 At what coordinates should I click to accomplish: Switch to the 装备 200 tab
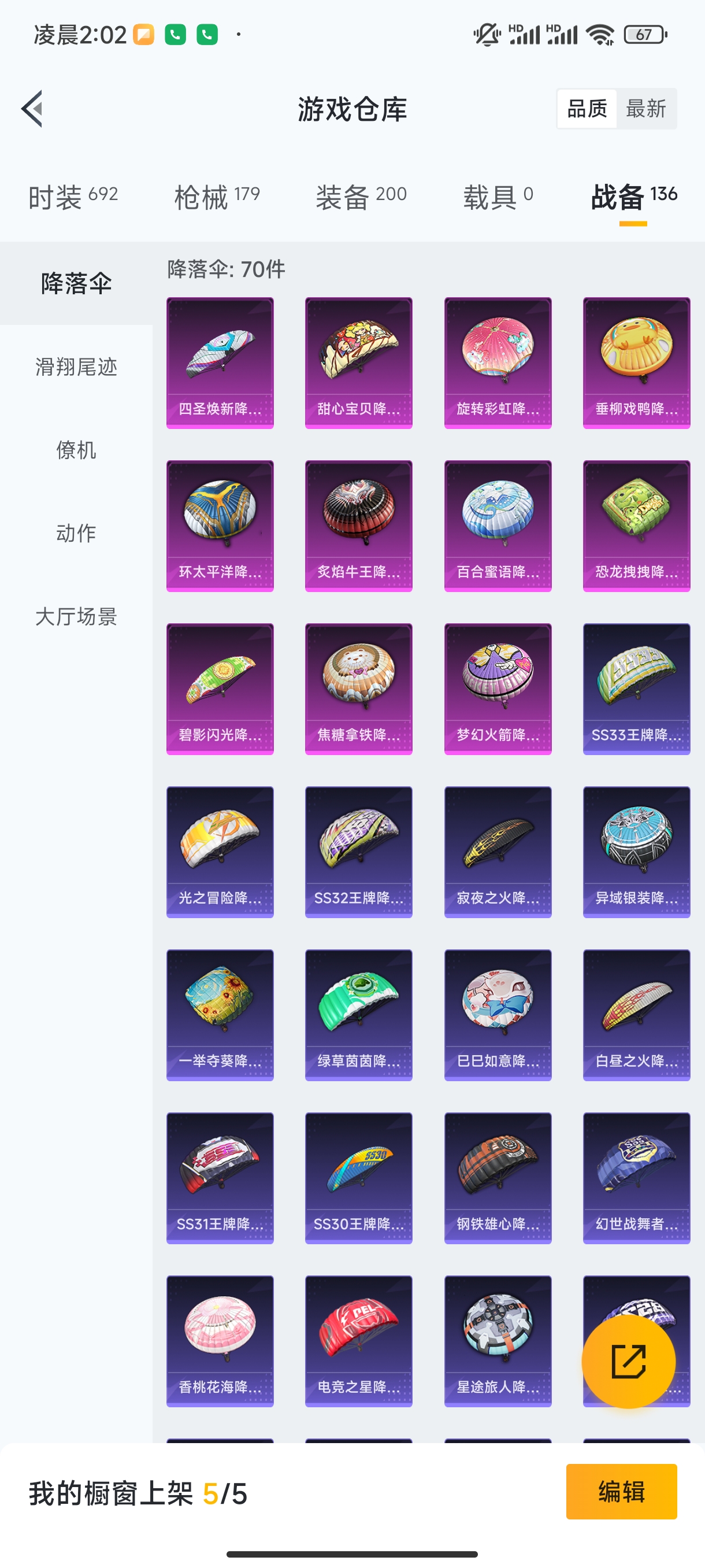coord(361,197)
